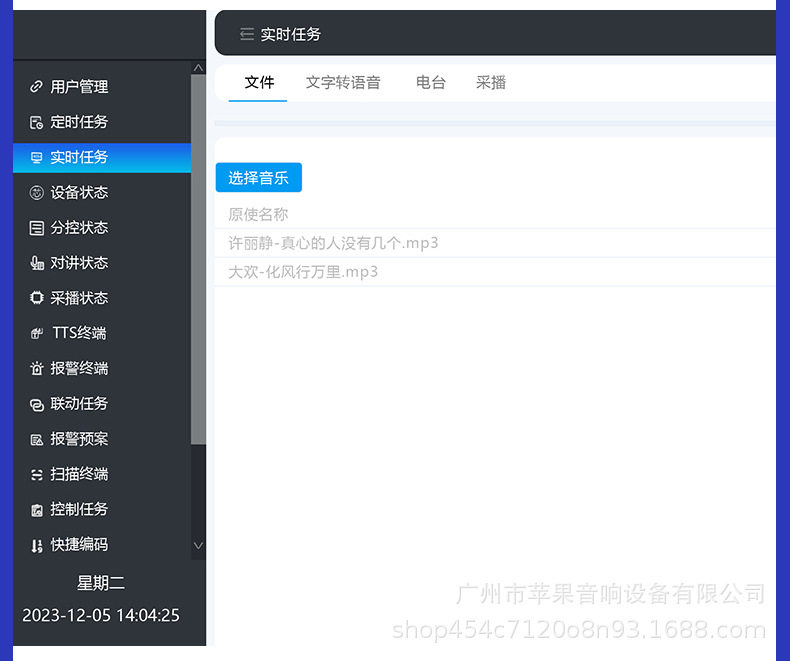Select row 许丽静-真心的人没有几个.mp3
Viewport: 790px width, 661px height.
[495, 243]
